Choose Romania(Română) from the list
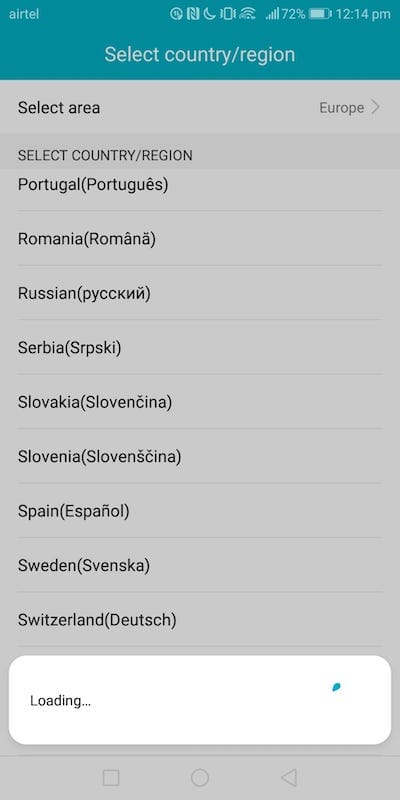 [200, 238]
